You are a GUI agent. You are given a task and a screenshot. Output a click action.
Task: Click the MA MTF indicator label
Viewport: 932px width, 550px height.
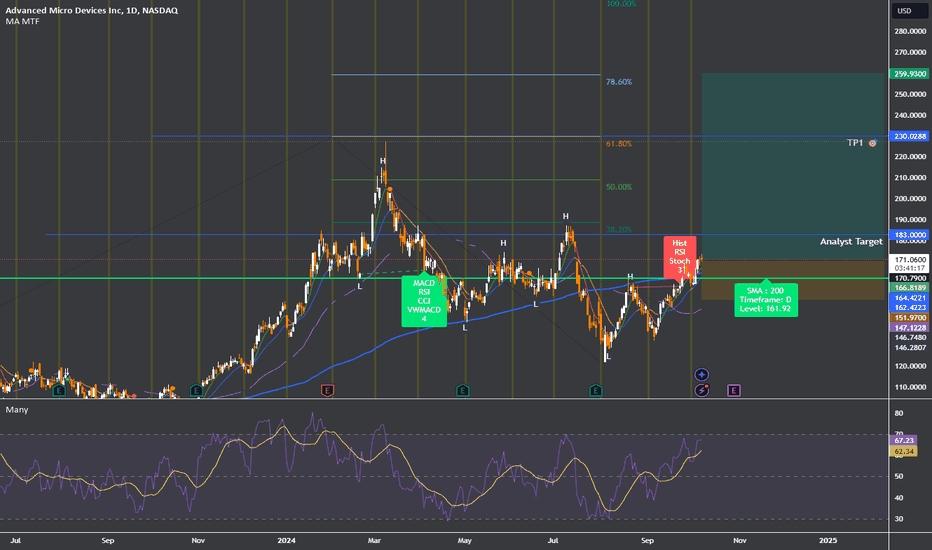(23, 21)
